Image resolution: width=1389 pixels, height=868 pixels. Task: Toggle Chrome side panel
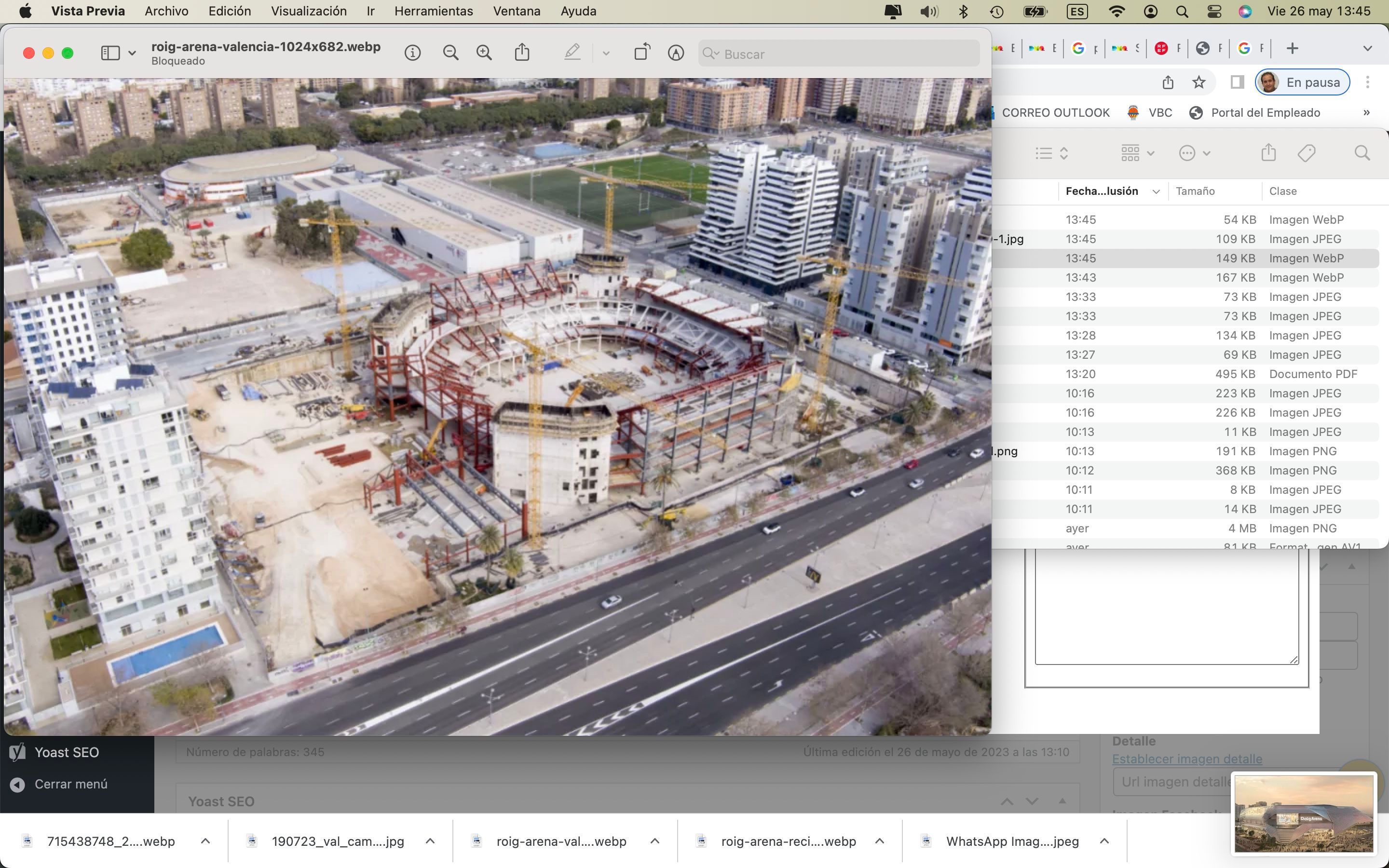coord(1237,82)
